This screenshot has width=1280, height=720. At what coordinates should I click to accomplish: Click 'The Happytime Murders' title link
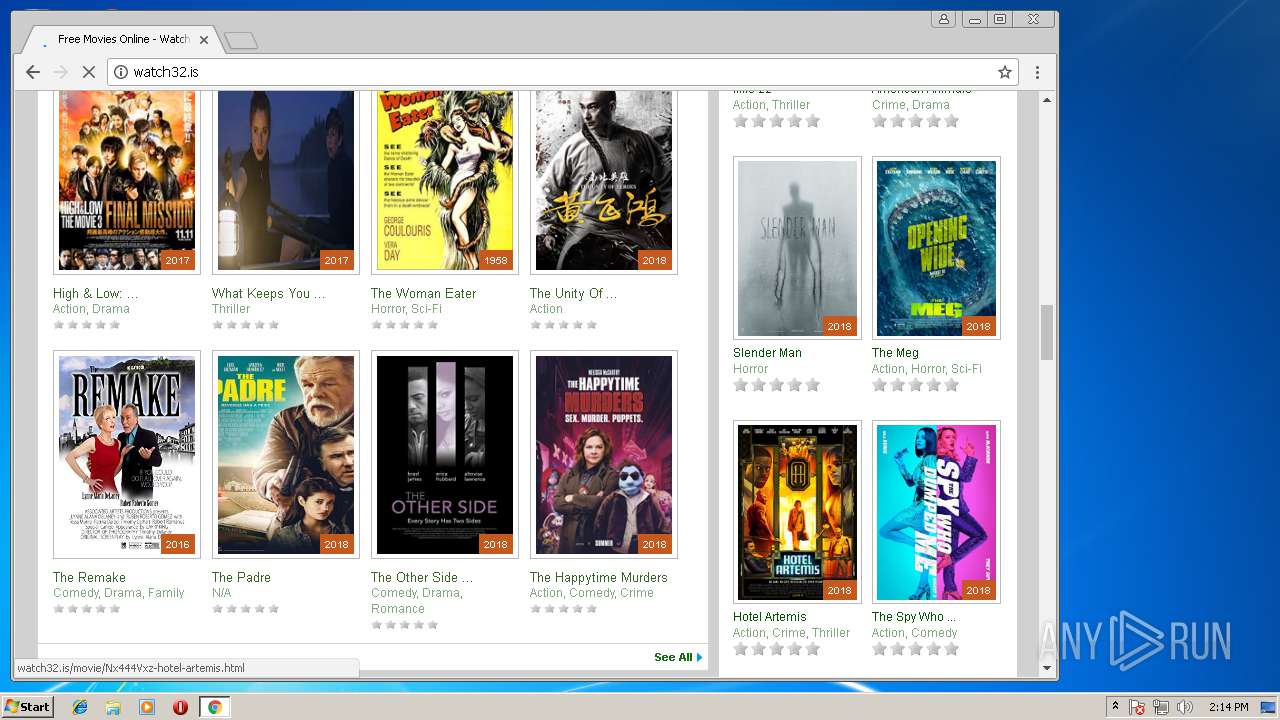tap(598, 577)
